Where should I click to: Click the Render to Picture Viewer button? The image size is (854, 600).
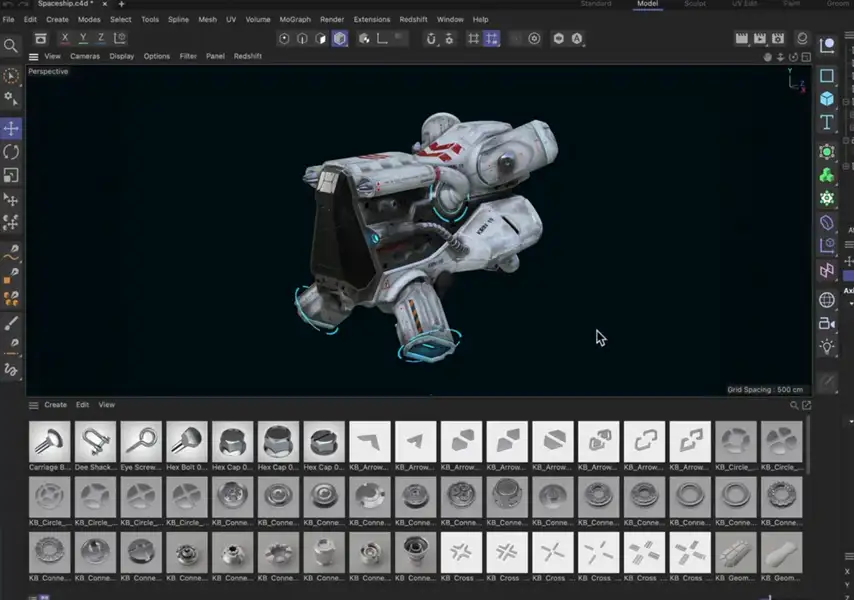click(759, 38)
